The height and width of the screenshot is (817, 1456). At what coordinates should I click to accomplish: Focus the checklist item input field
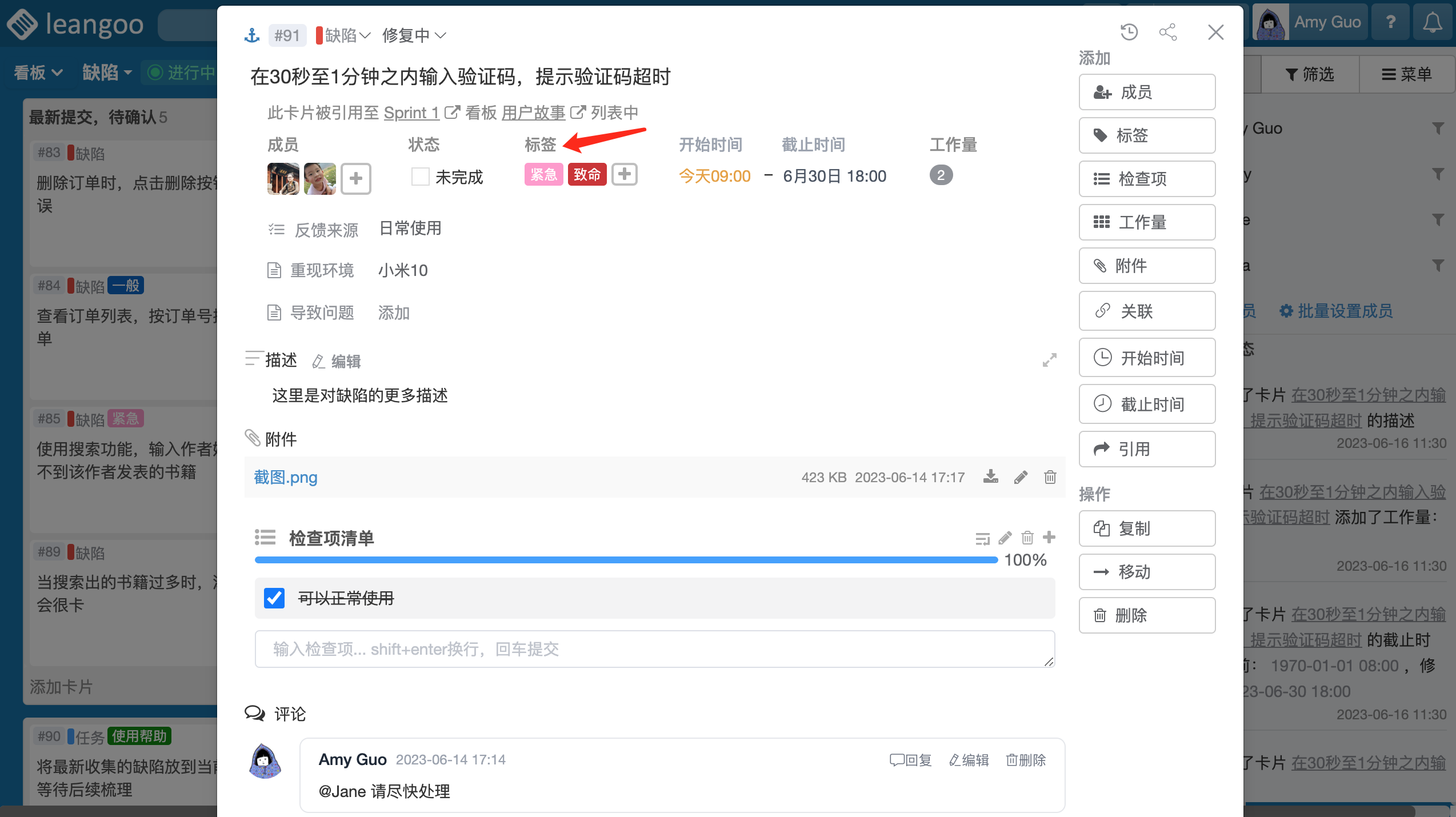[654, 649]
